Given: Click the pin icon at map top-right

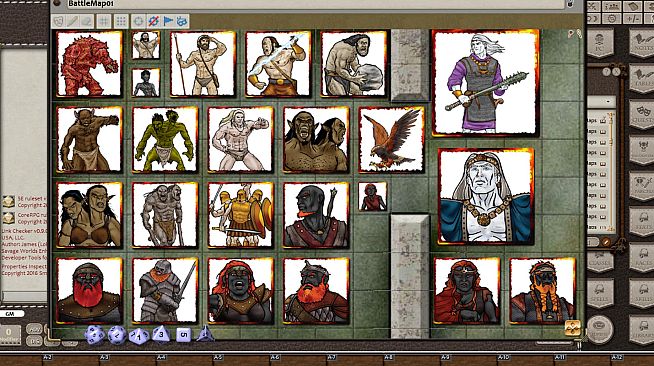Looking at the screenshot, I should point(571,34).
